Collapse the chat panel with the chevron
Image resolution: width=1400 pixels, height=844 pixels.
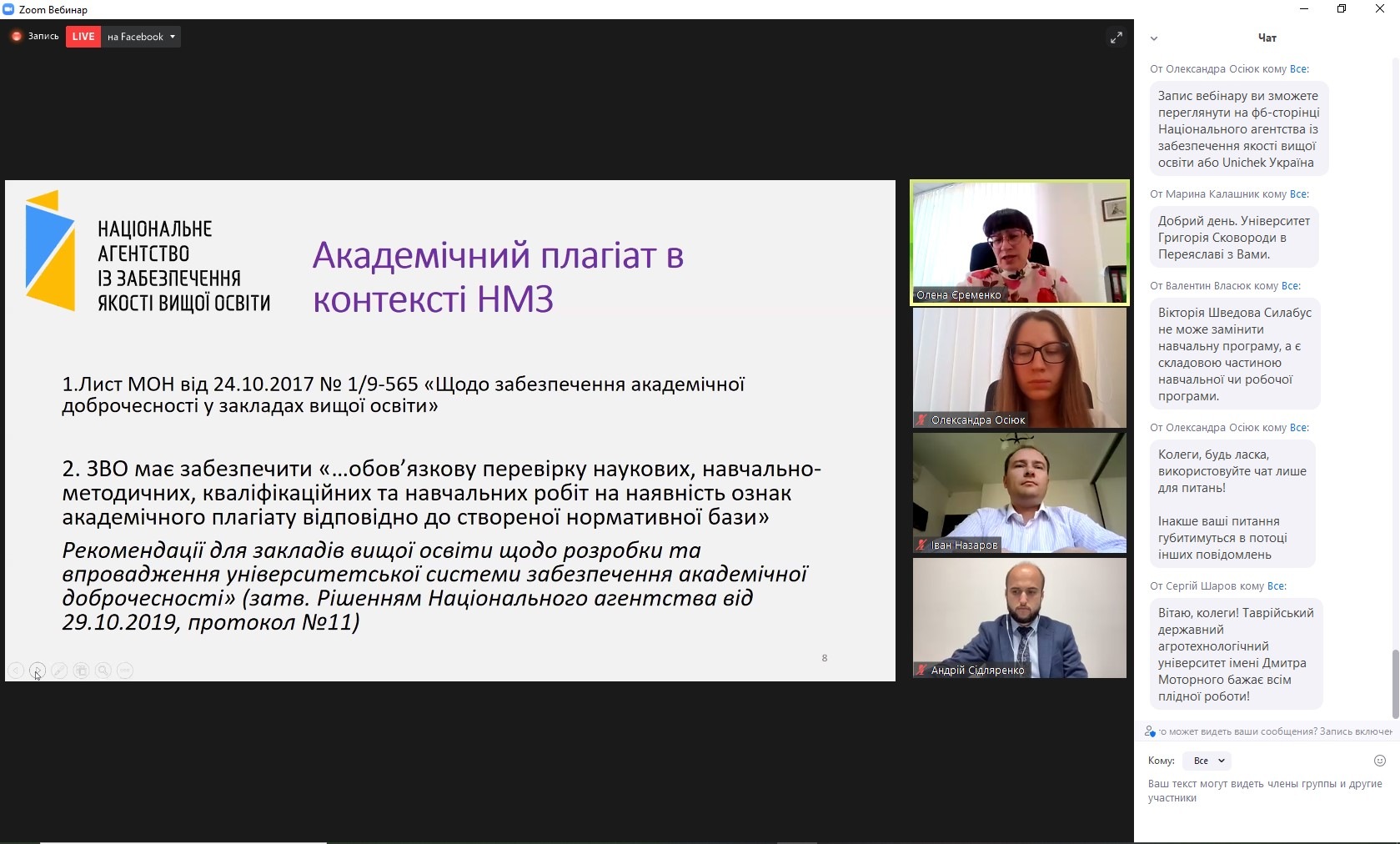click(x=1154, y=38)
